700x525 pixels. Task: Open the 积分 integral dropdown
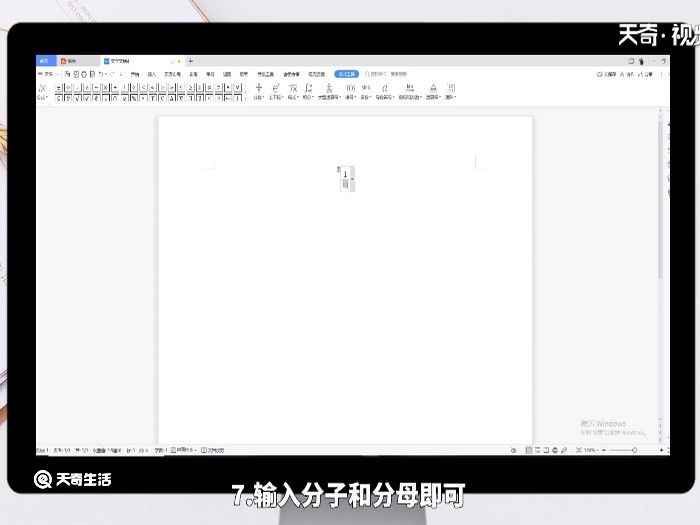308,91
